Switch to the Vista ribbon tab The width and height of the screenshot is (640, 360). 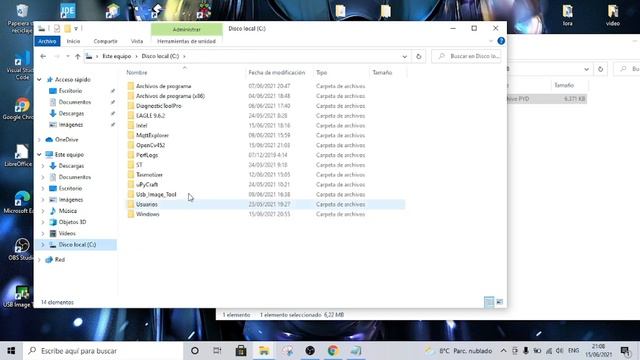pyautogui.click(x=137, y=41)
